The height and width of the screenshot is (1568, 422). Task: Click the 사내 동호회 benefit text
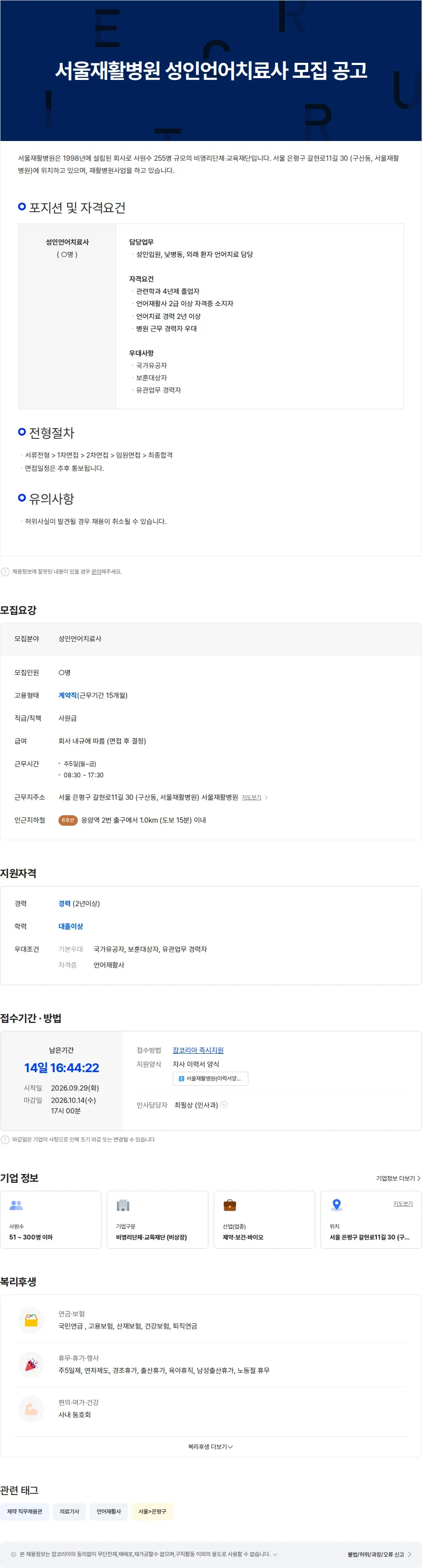(74, 1415)
